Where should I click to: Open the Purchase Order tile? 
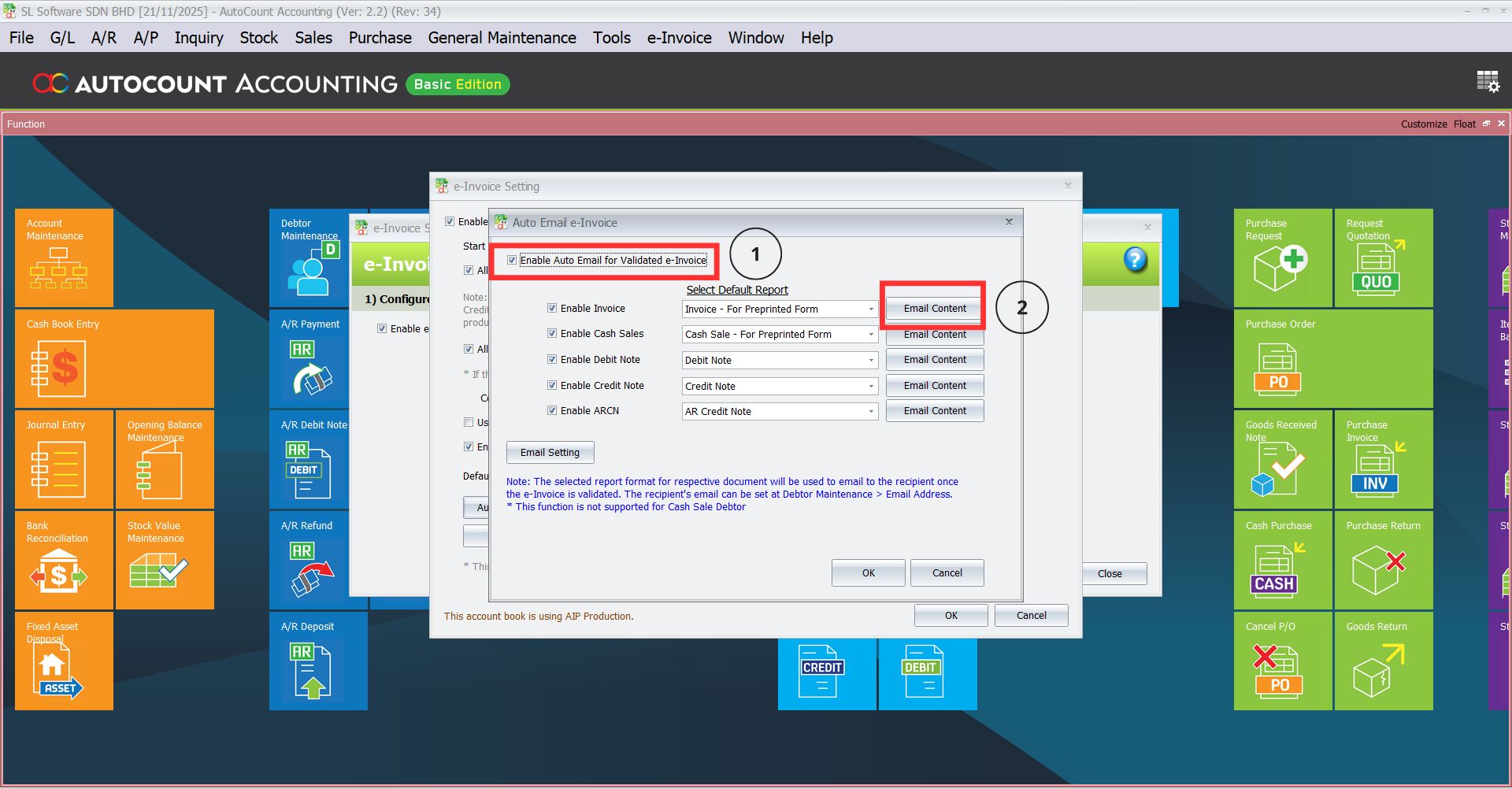(x=1333, y=358)
